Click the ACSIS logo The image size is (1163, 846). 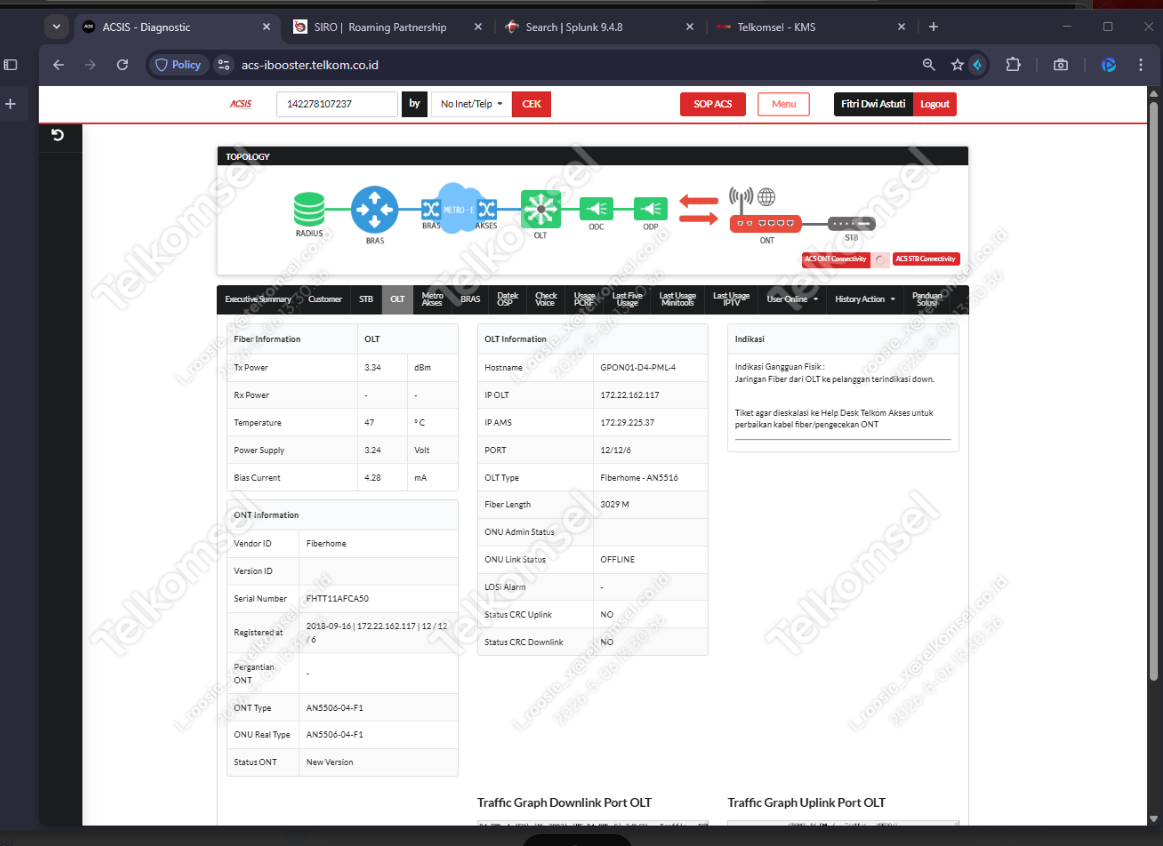click(240, 104)
